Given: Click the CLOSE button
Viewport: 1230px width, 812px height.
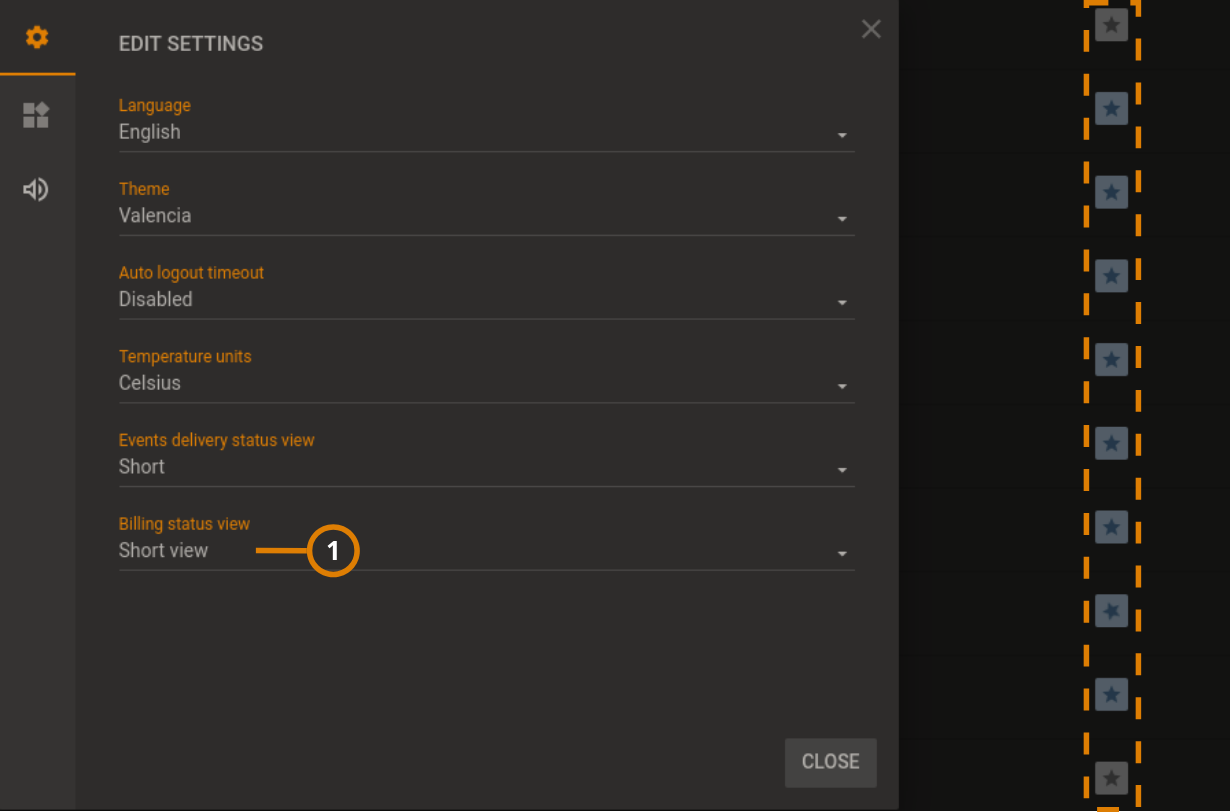Looking at the screenshot, I should (830, 762).
